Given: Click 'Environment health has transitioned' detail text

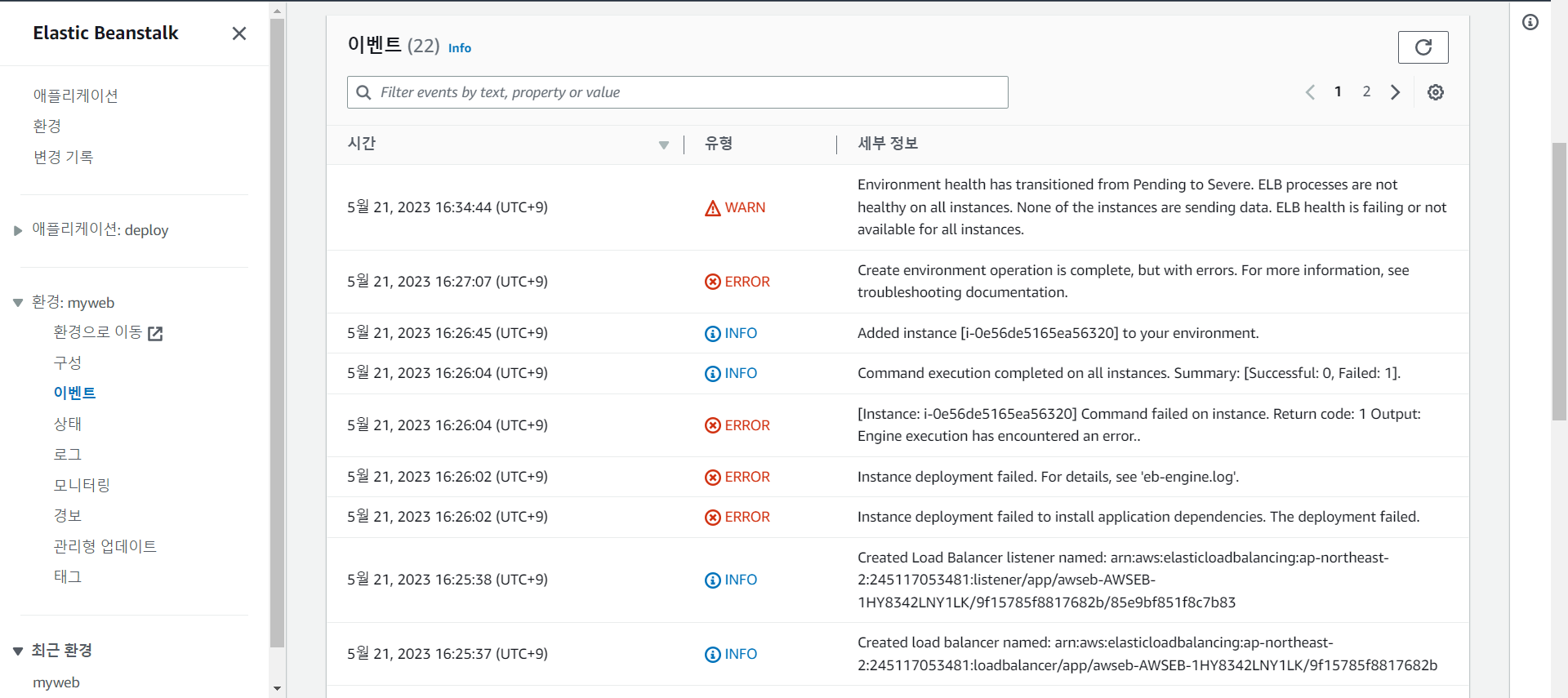Looking at the screenshot, I should (1152, 207).
